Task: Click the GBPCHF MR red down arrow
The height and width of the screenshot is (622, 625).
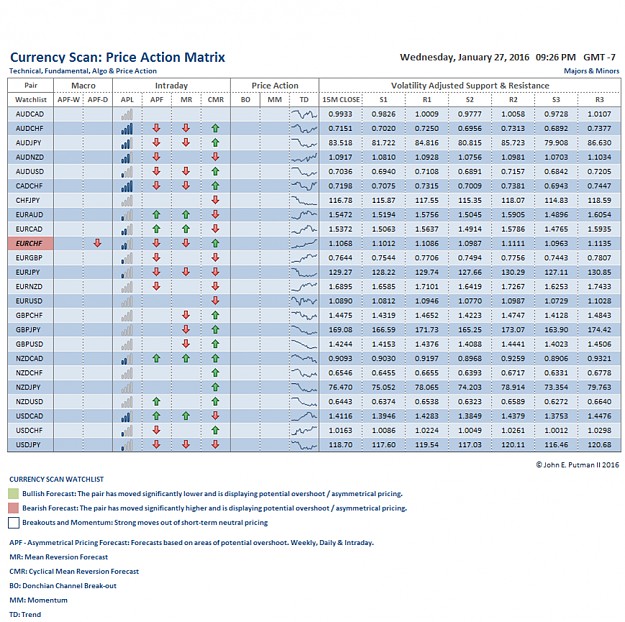Action: pos(186,315)
